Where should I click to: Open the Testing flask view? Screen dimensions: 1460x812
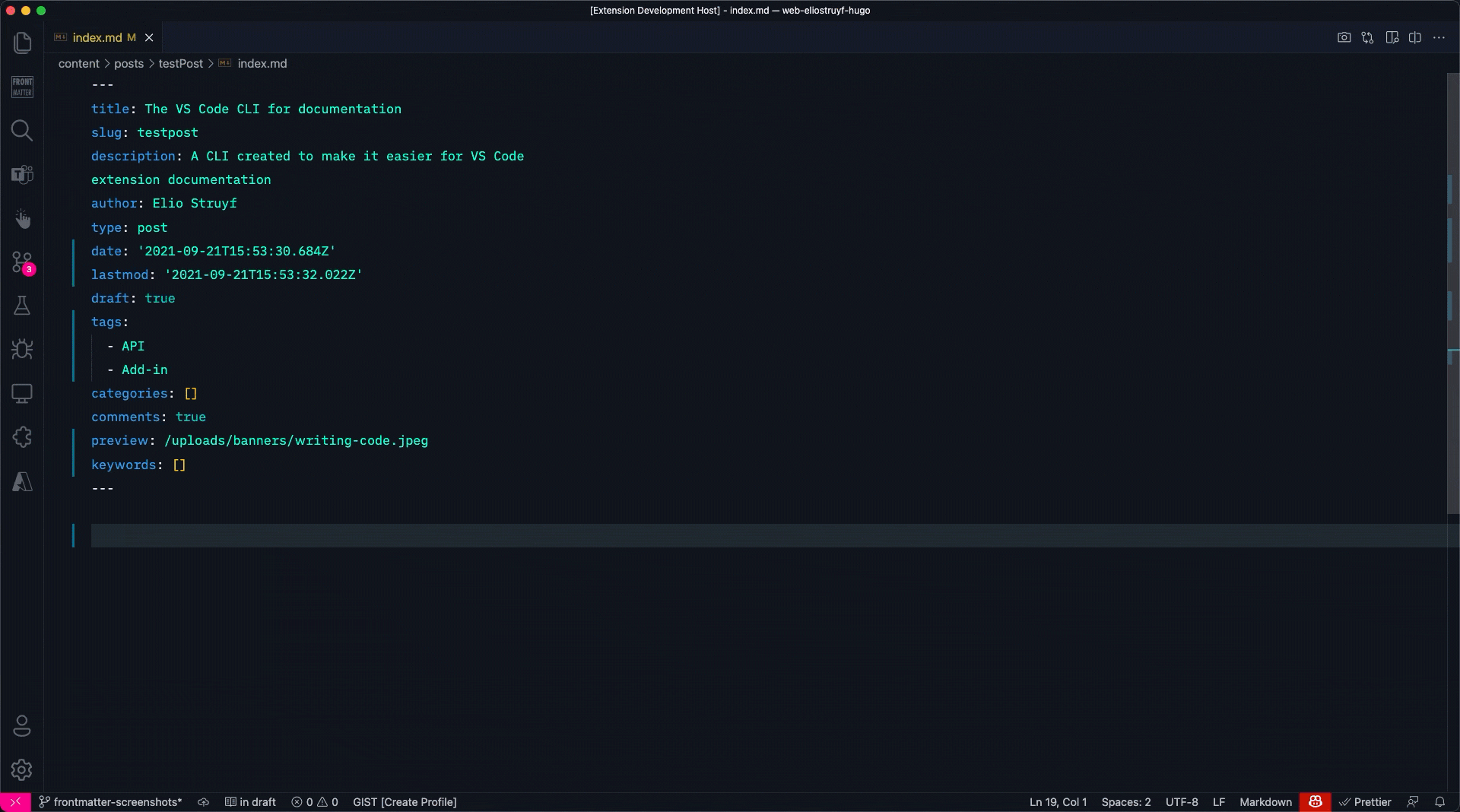click(x=22, y=306)
